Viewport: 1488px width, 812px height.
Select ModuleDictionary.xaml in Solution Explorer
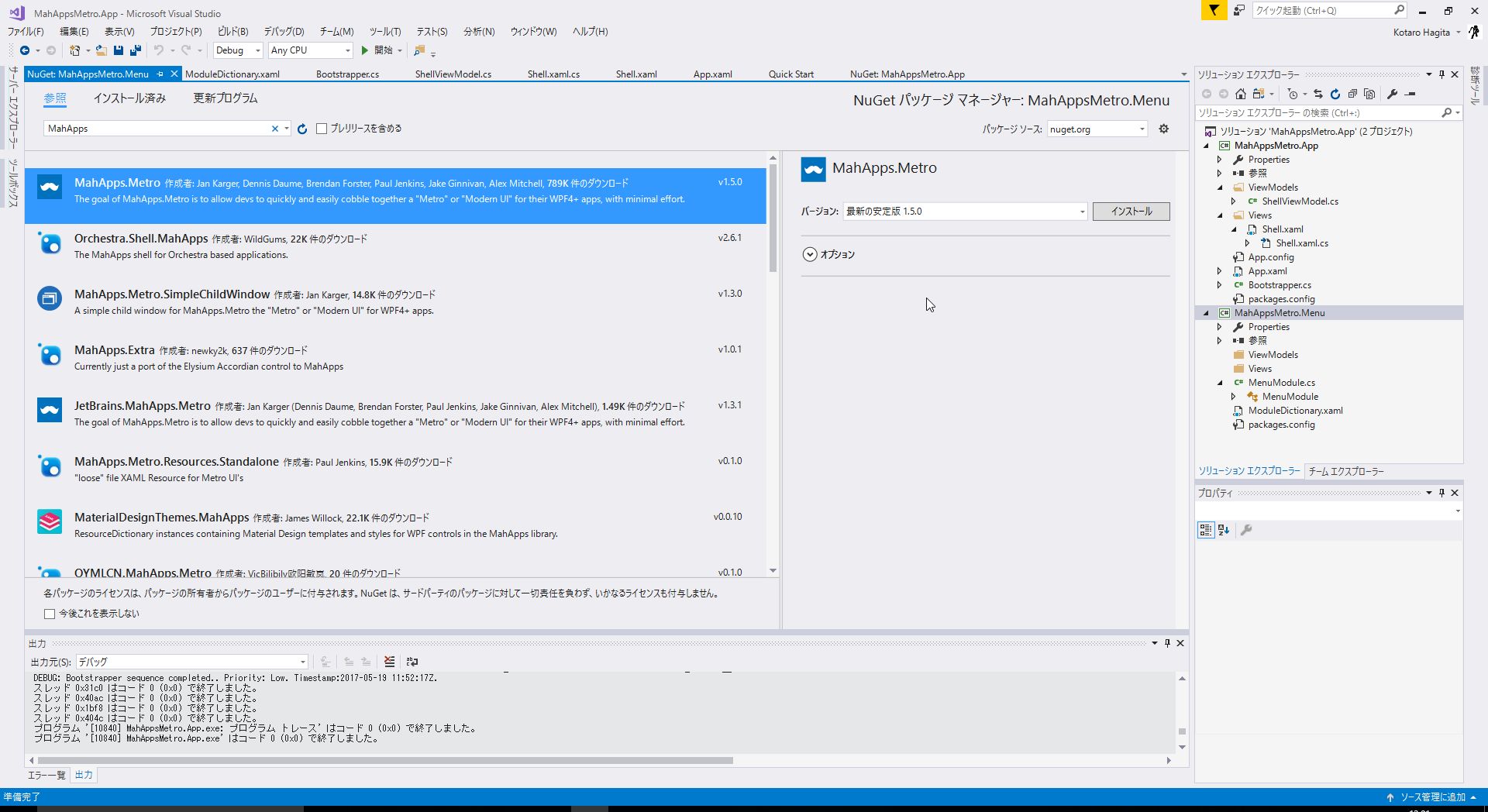coord(1295,411)
